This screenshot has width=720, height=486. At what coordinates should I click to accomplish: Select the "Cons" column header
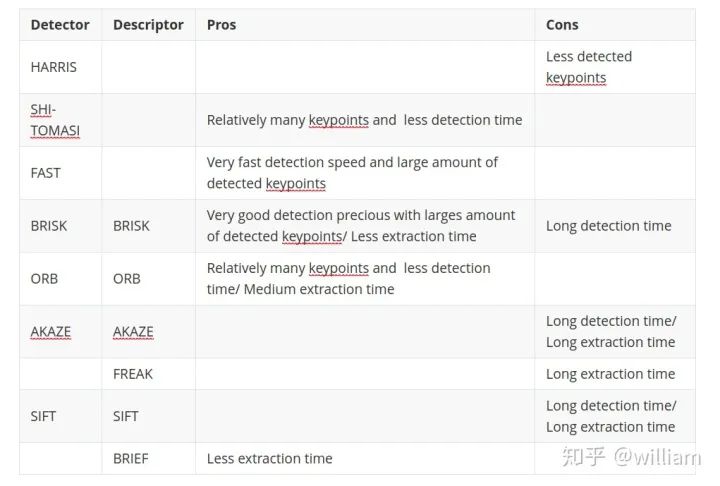coord(562,25)
